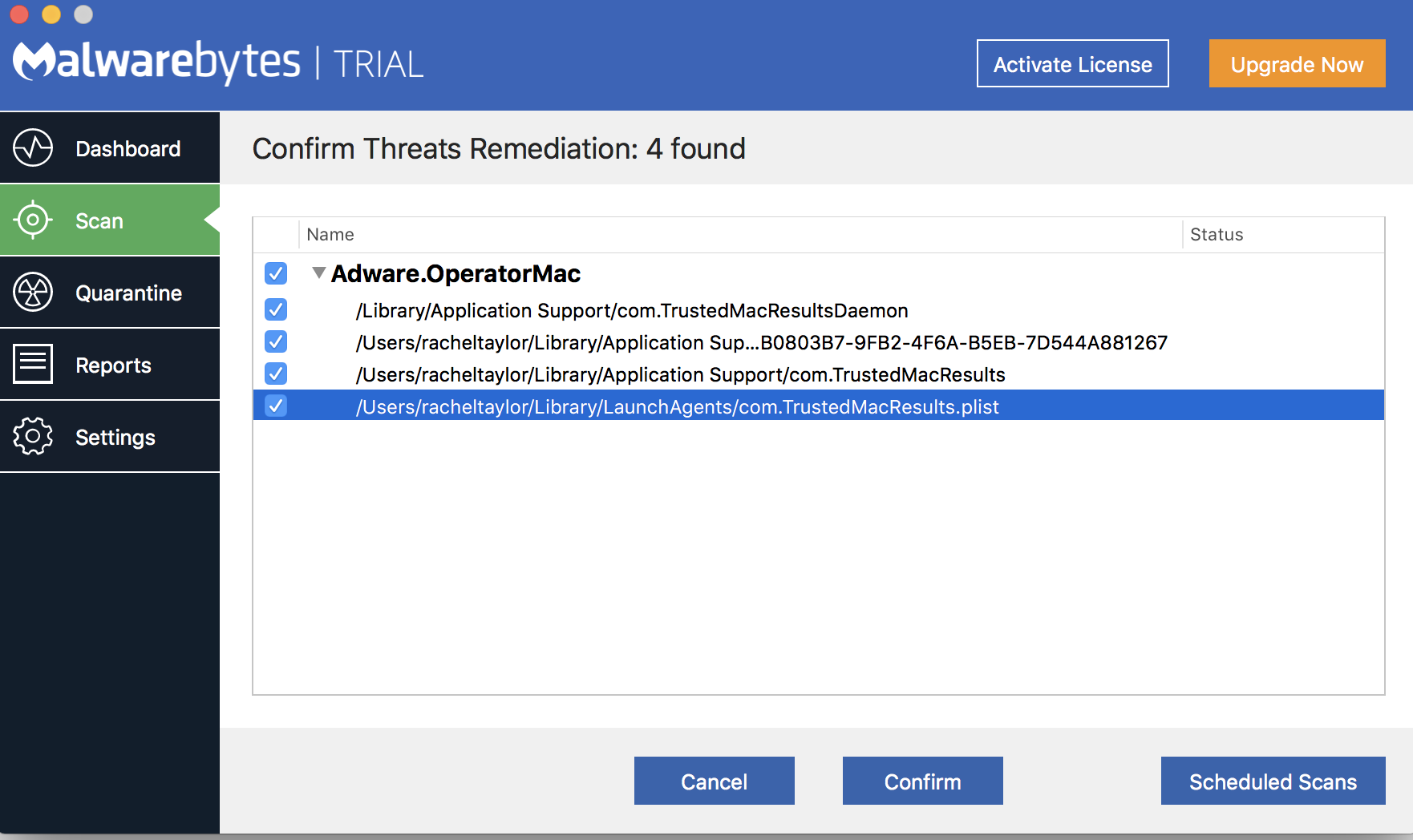Click the Quarantine radiation icon
The height and width of the screenshot is (840, 1413).
click(33, 293)
